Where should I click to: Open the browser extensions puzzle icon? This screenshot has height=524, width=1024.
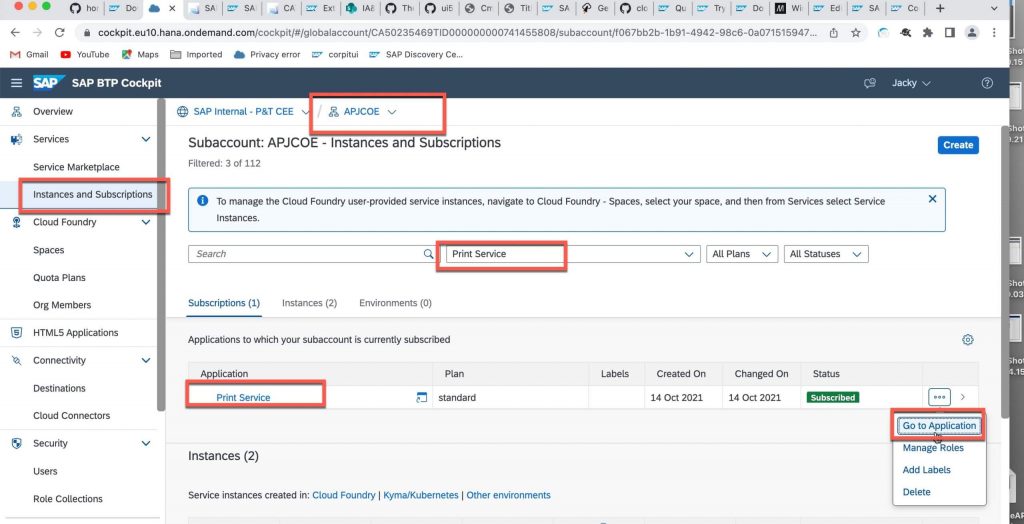point(927,33)
